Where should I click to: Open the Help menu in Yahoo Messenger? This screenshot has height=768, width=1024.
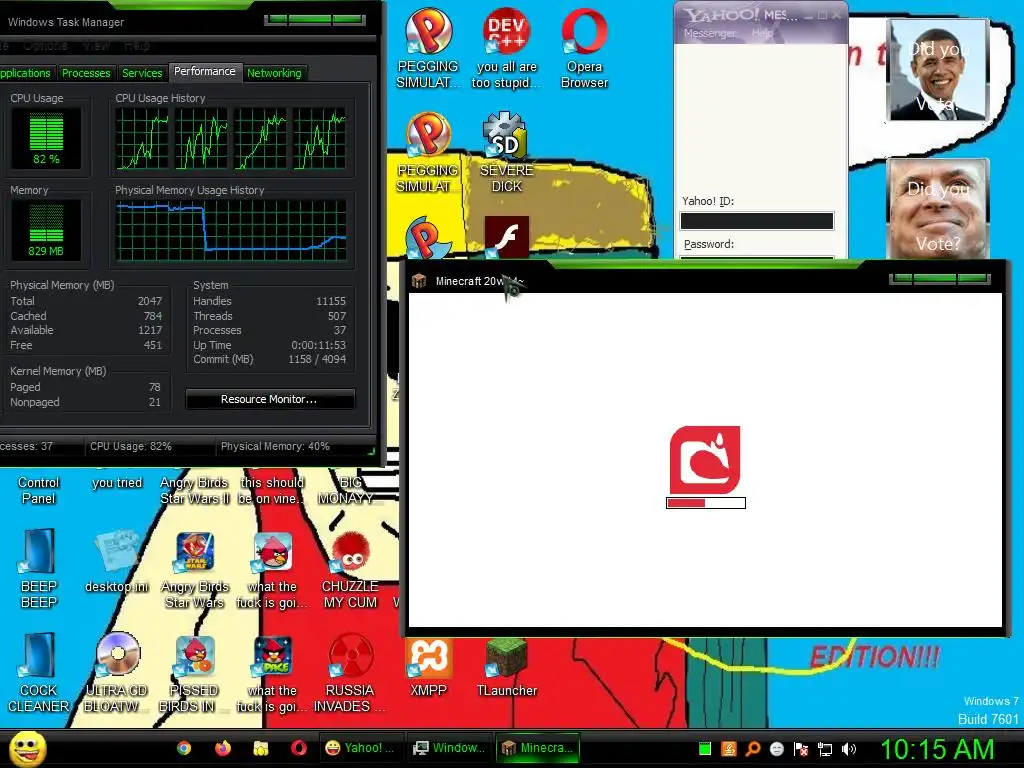point(762,33)
